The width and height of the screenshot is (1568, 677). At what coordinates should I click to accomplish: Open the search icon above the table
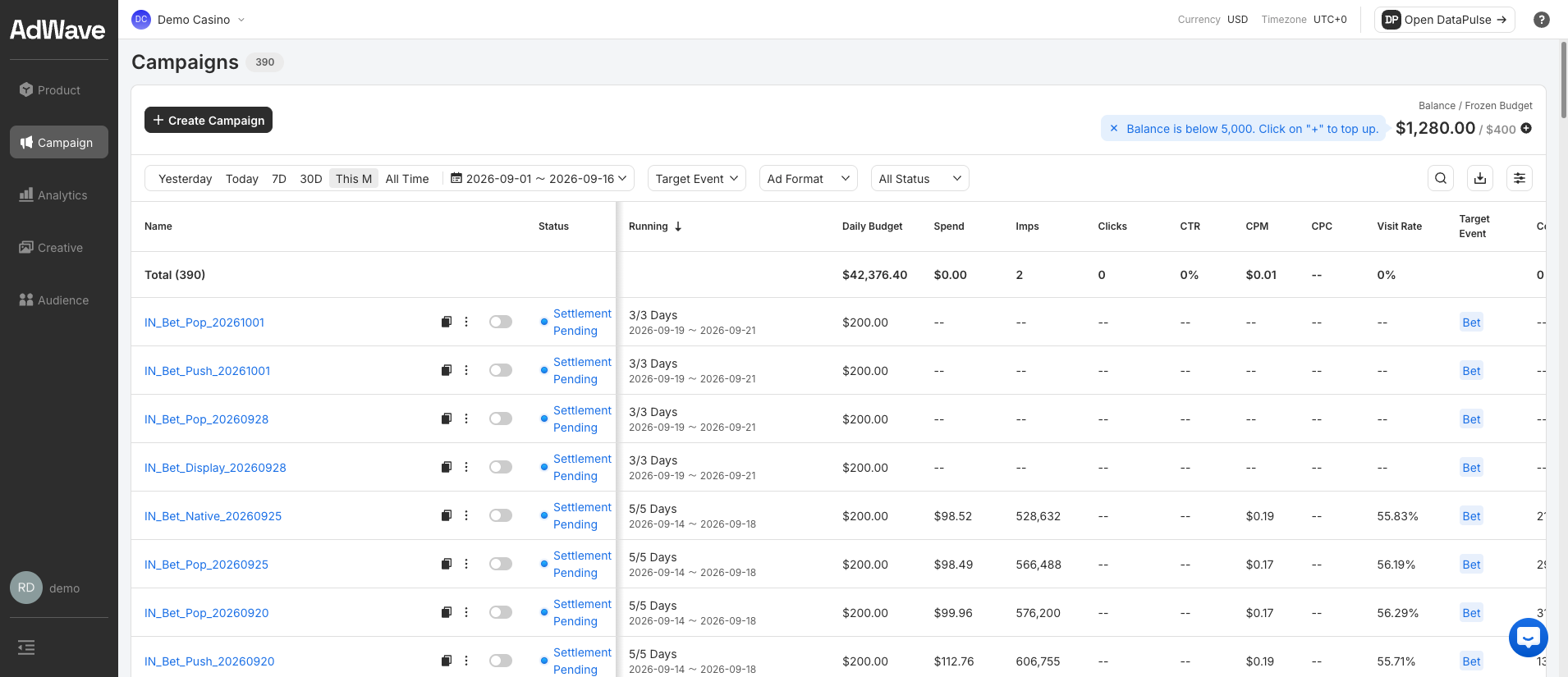tap(1441, 178)
